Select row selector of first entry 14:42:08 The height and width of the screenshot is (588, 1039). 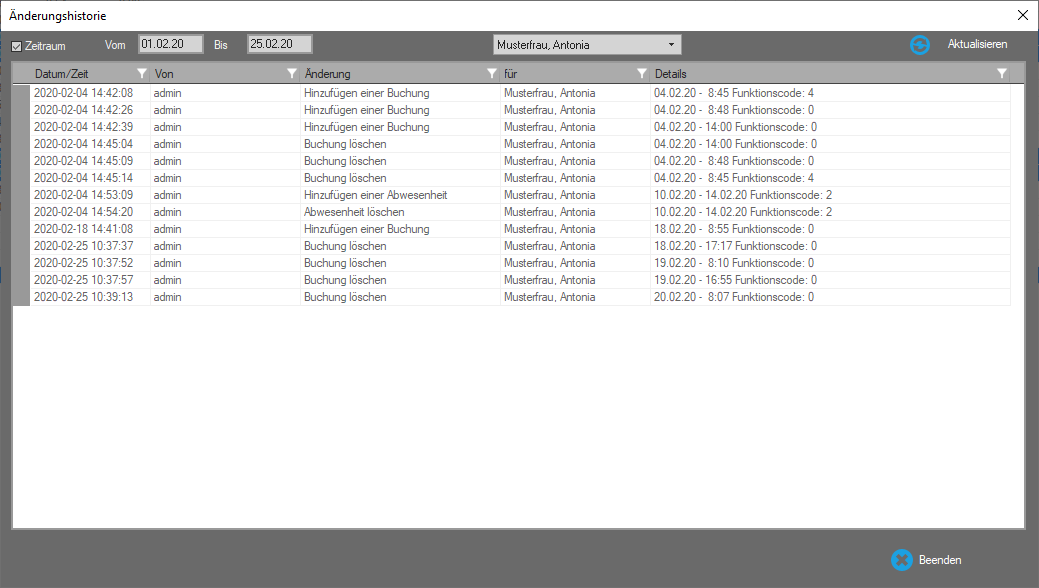click(x=21, y=93)
